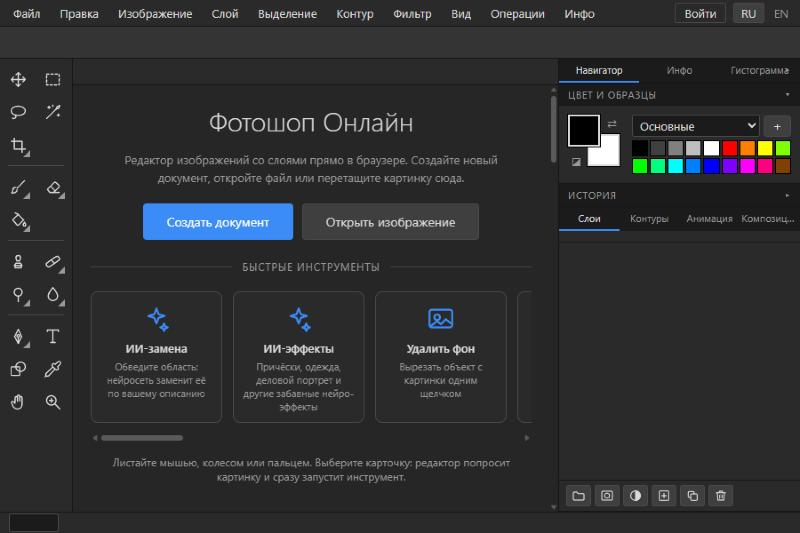The image size is (800, 533).
Task: Select the Zoom tool
Action: click(x=53, y=402)
